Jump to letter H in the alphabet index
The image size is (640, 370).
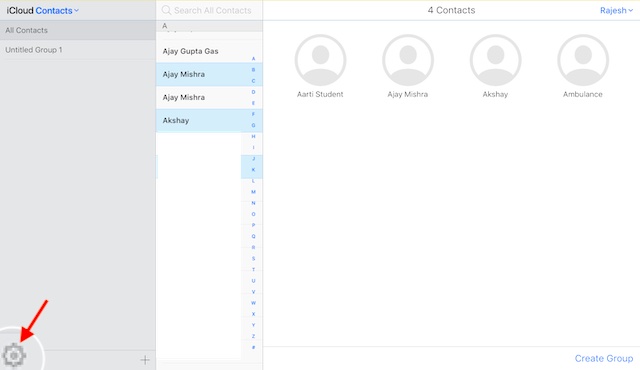[x=253, y=136]
